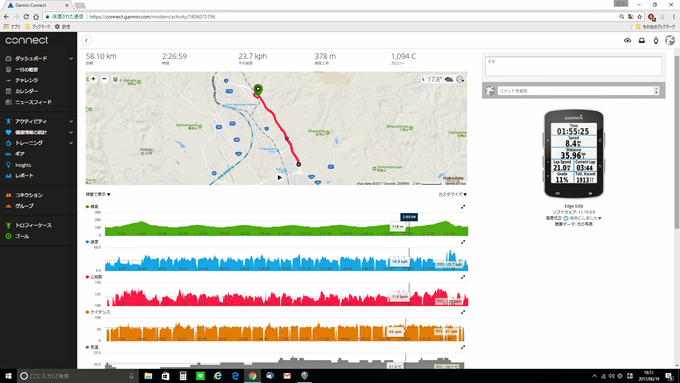Click the route end point marker
The width and height of the screenshot is (680, 383).
pyautogui.click(x=298, y=164)
